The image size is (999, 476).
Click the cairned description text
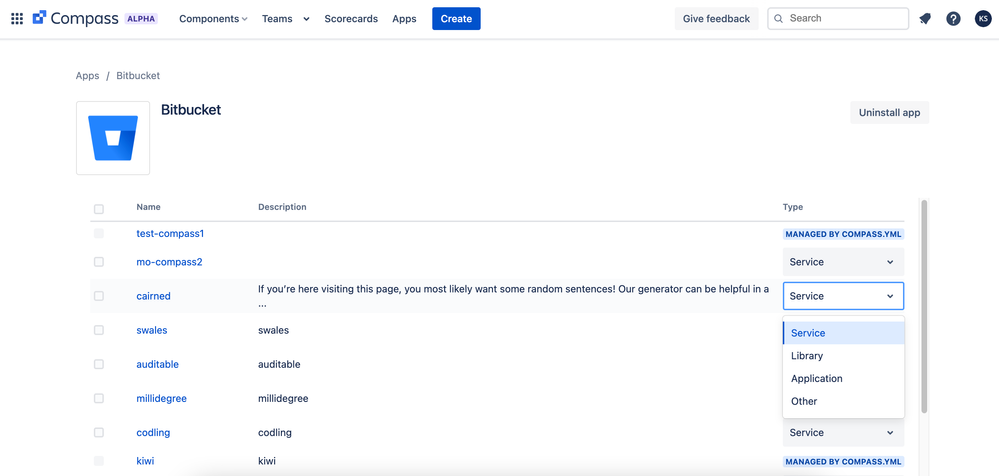(514, 296)
